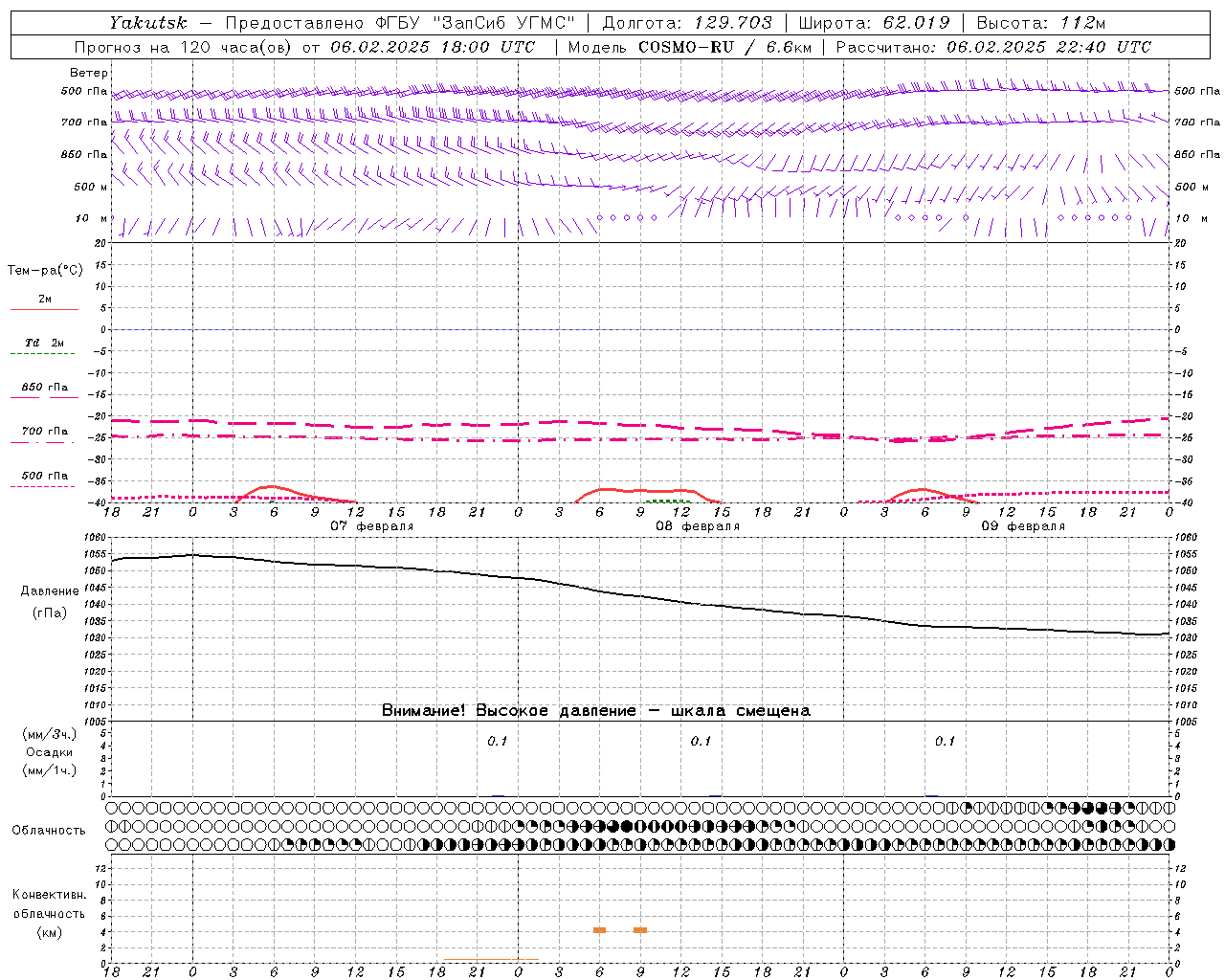The height and width of the screenshot is (980, 1225).
Task: Click the '1005' value on the right pressure axis
Action: pyautogui.click(x=1187, y=722)
